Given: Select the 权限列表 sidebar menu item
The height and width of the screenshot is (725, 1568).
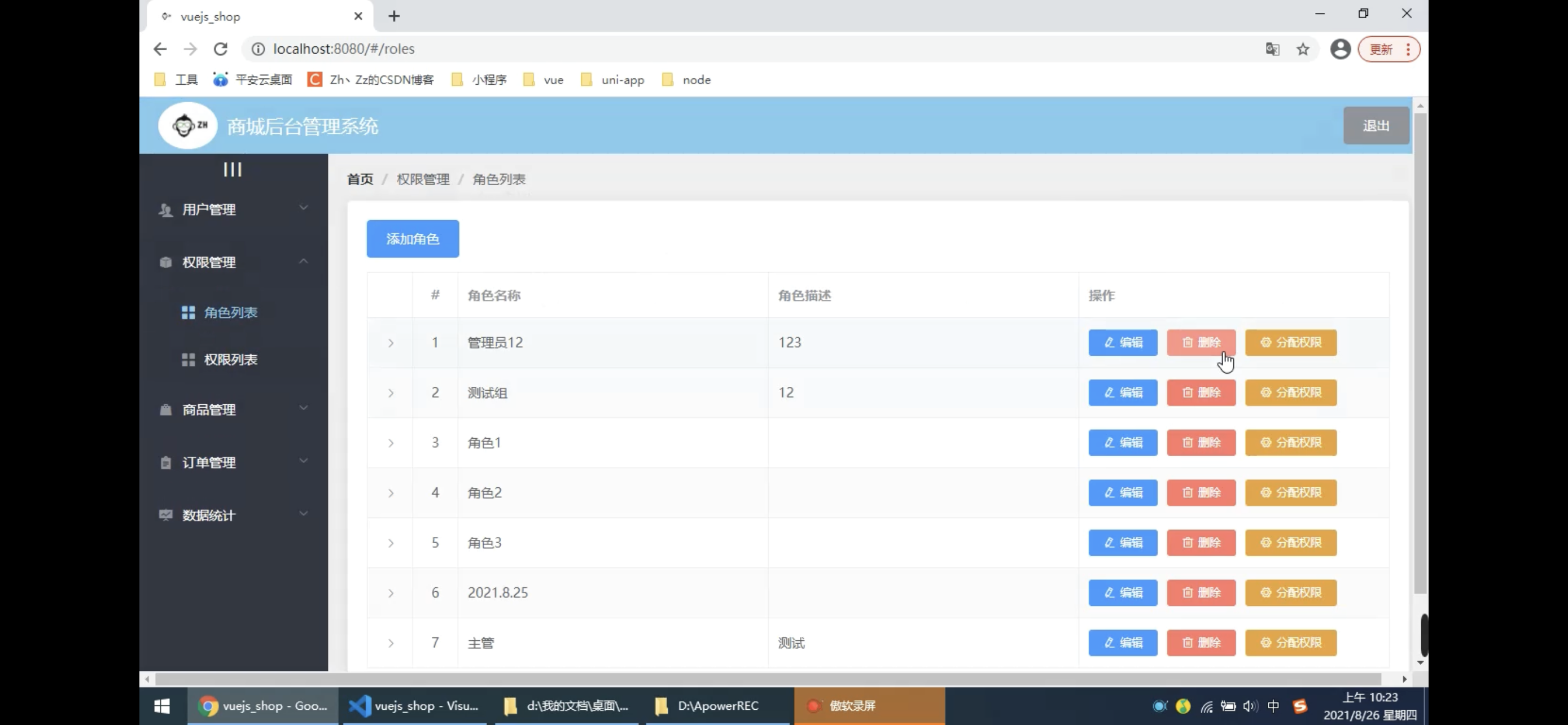Looking at the screenshot, I should point(233,360).
